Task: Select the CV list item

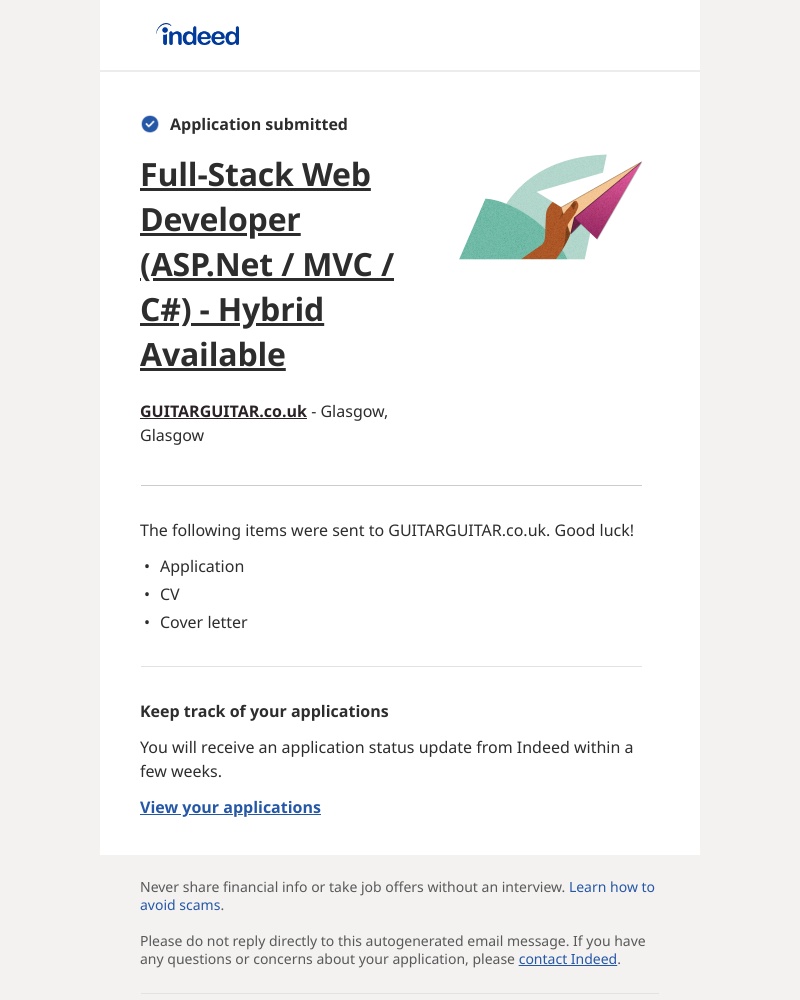Action: pos(169,594)
